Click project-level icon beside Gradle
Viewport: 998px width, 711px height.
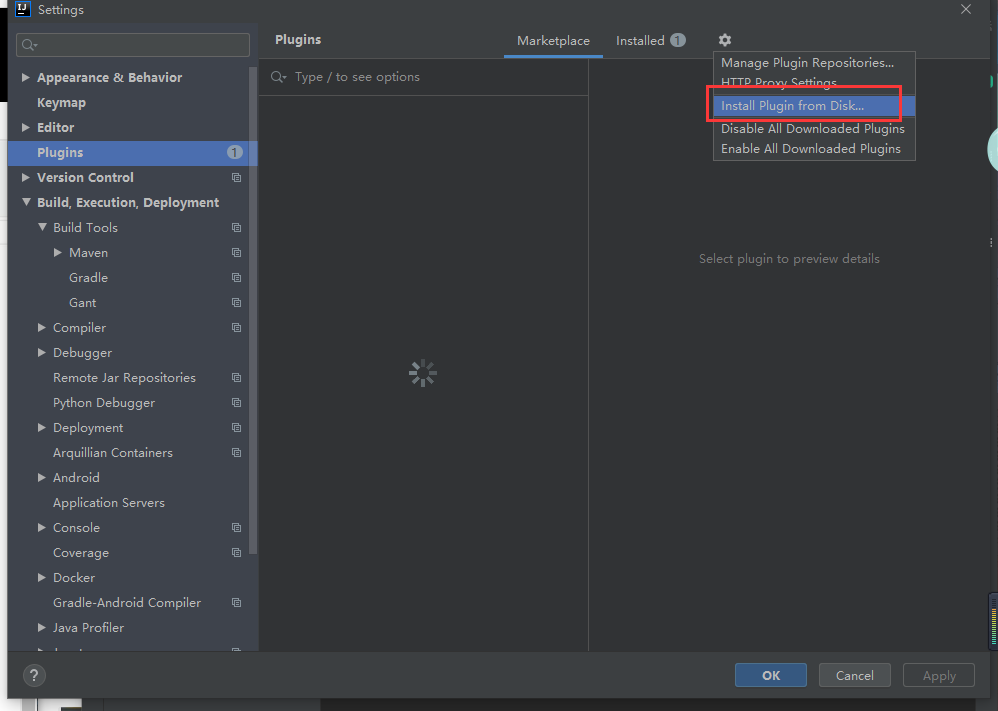pos(236,278)
